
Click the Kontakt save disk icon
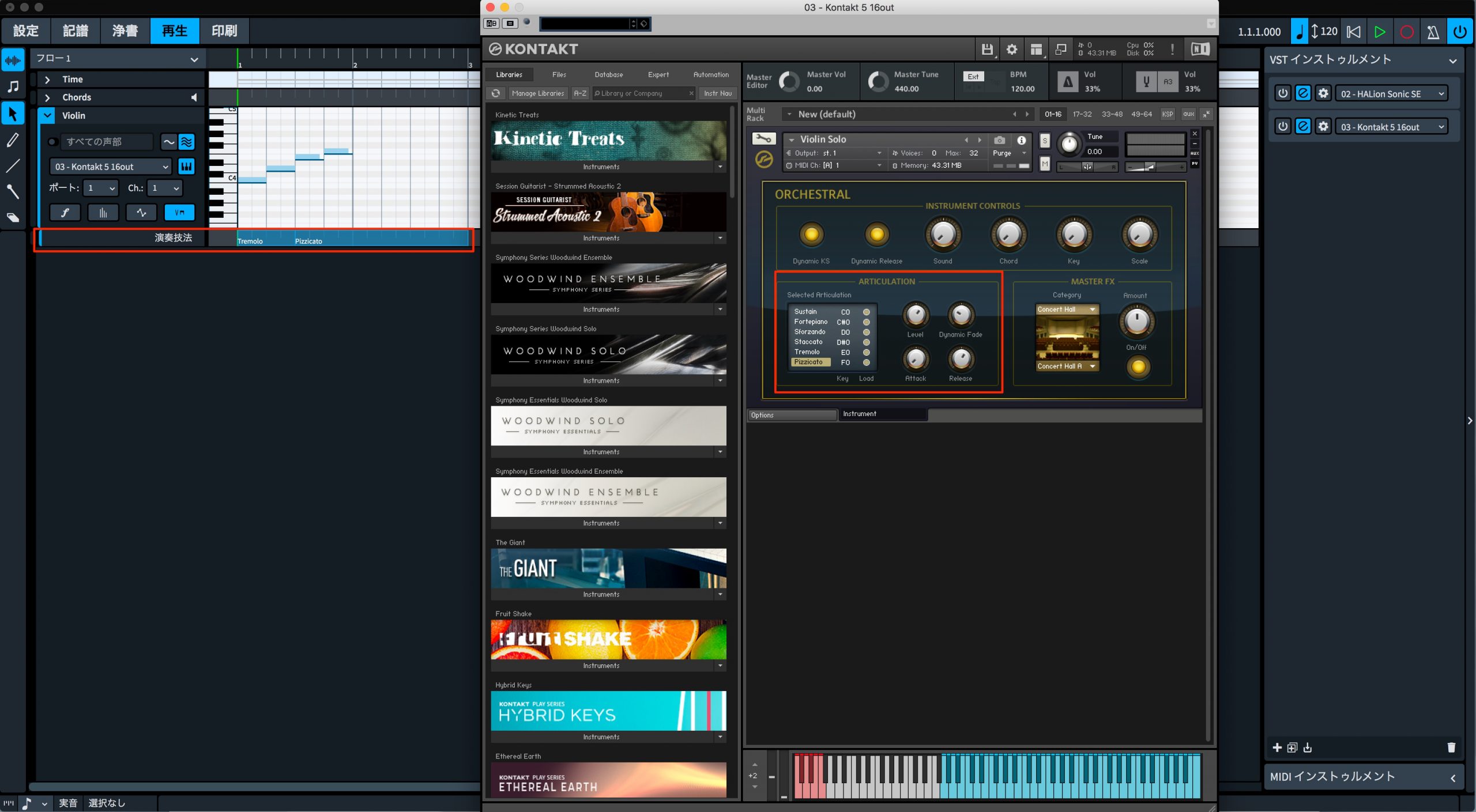pos(986,50)
